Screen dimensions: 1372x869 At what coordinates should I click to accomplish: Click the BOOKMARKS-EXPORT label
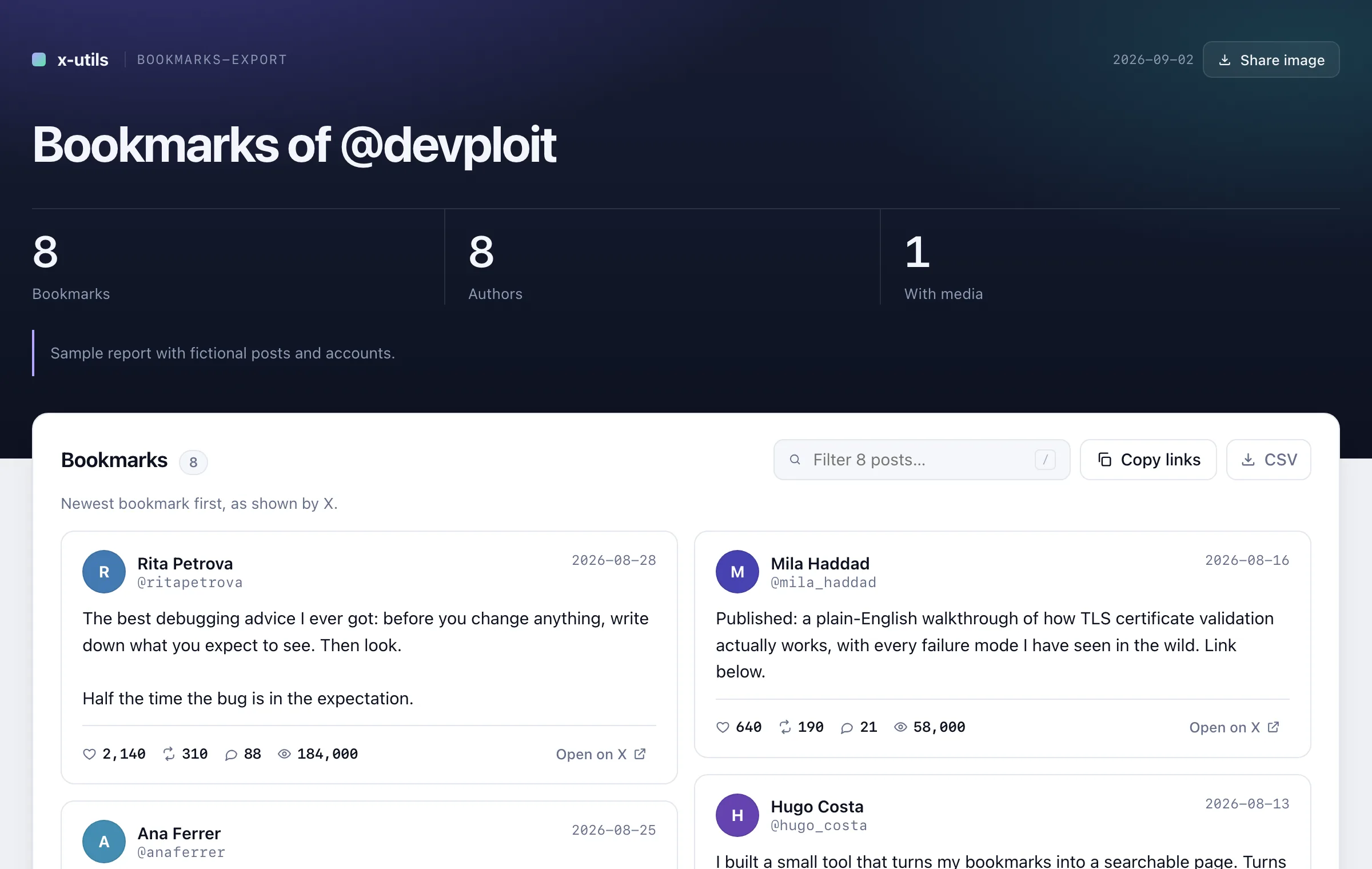point(212,59)
